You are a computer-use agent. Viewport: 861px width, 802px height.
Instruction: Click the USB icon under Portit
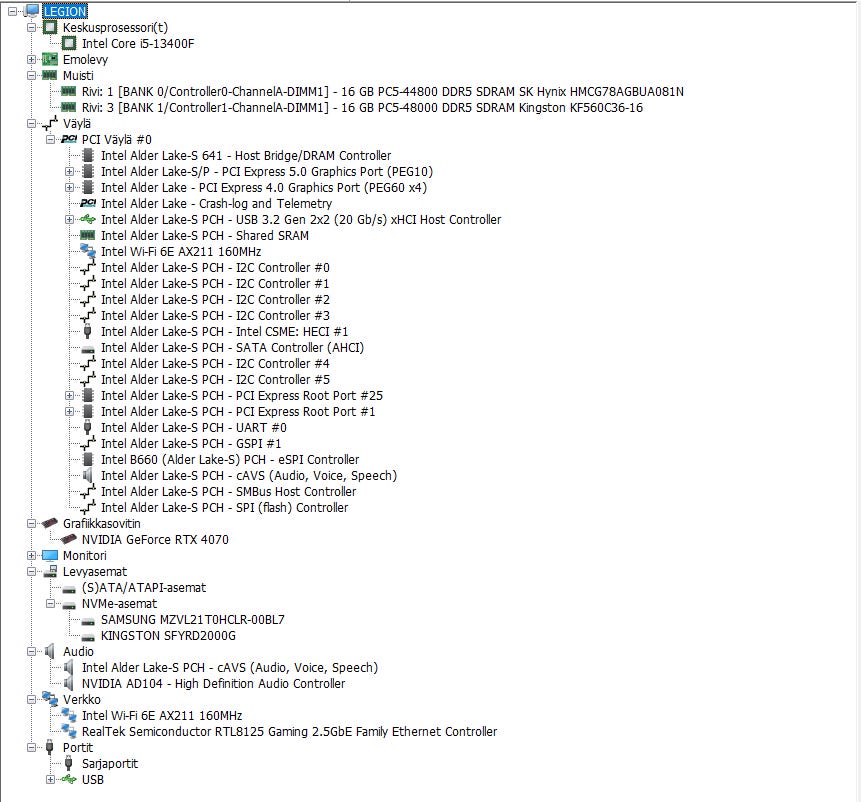click(x=69, y=779)
